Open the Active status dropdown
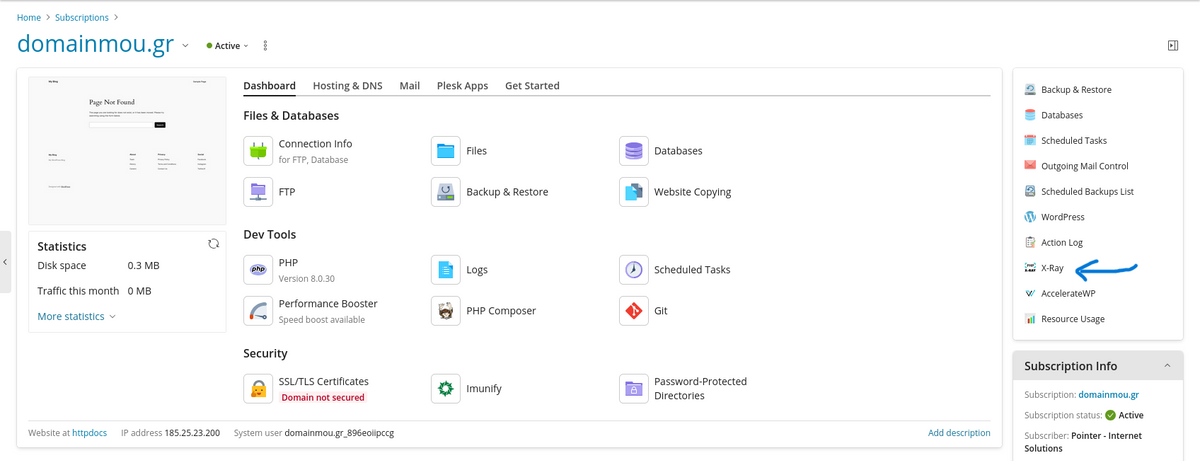The width and height of the screenshot is (1200, 461). click(228, 46)
